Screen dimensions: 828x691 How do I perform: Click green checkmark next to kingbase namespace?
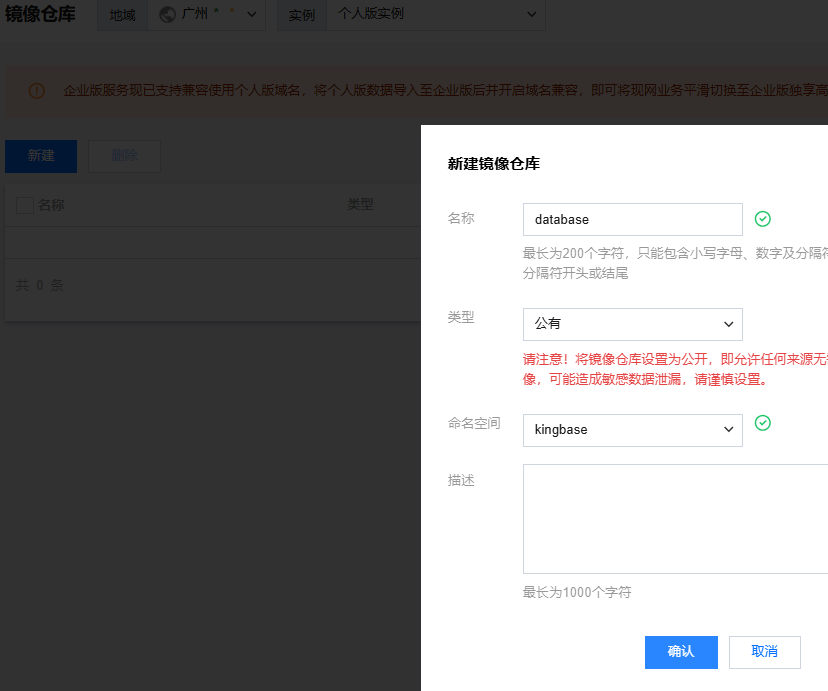coord(763,423)
